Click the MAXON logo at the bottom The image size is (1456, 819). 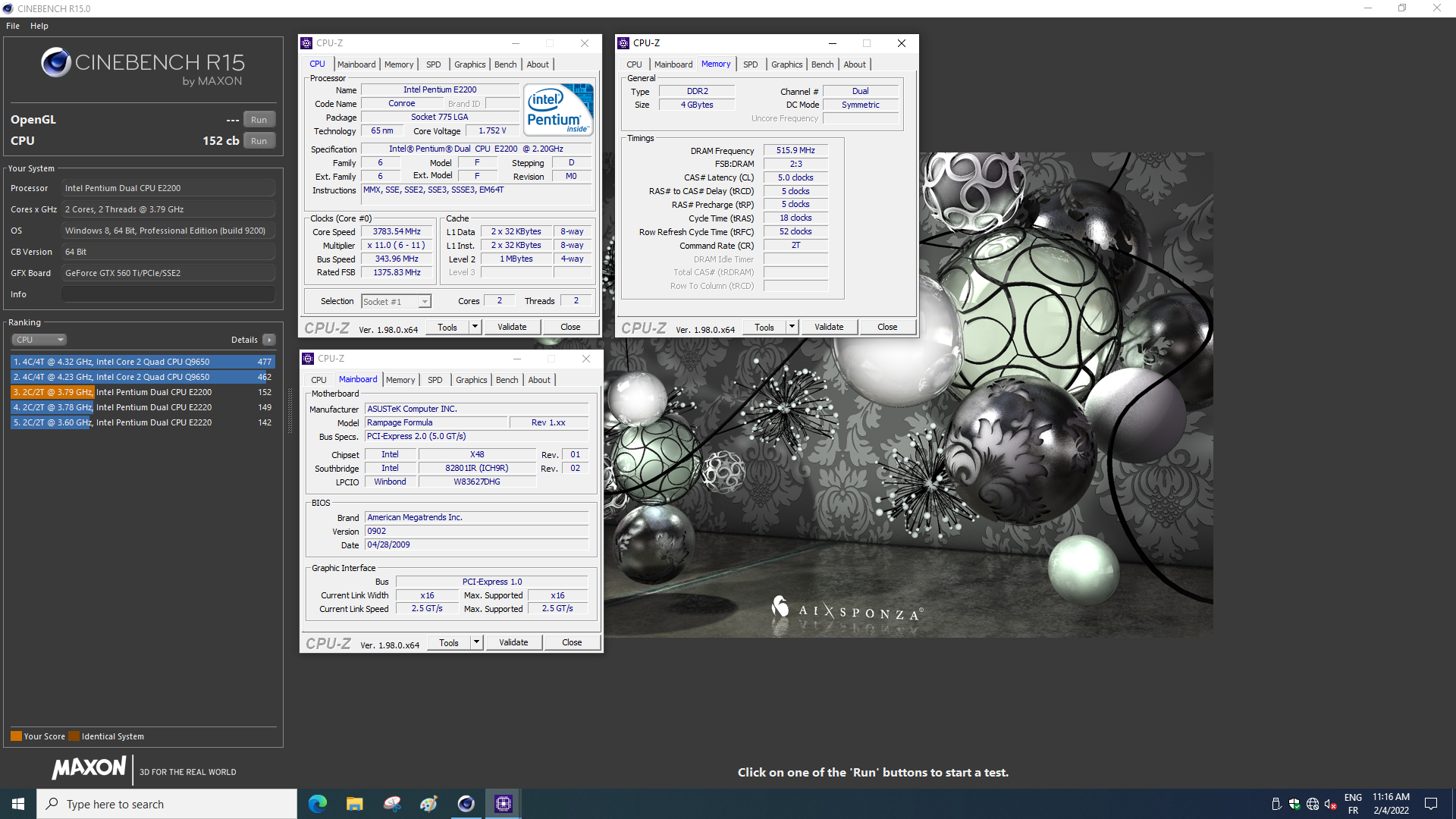(89, 768)
